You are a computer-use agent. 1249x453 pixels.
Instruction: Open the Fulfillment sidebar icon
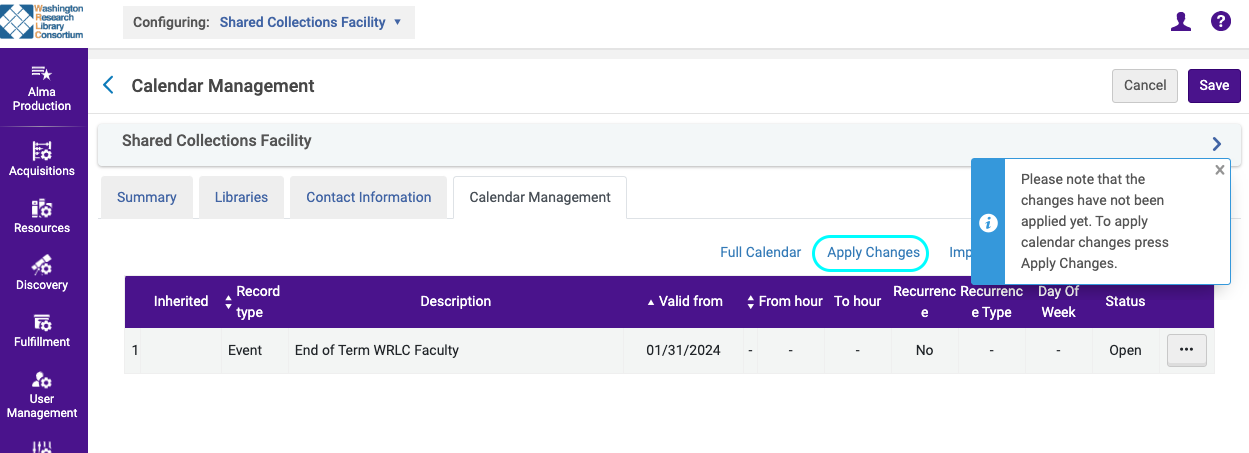click(x=42, y=322)
